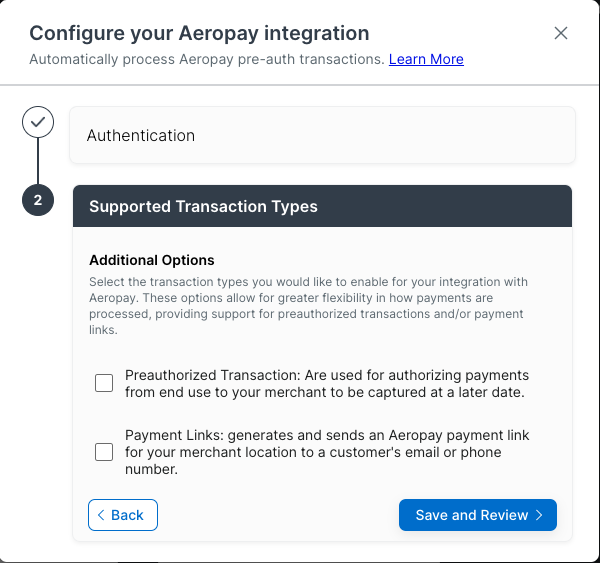Click Save and Review button
Viewport: 600px width, 563px height.
(478, 515)
